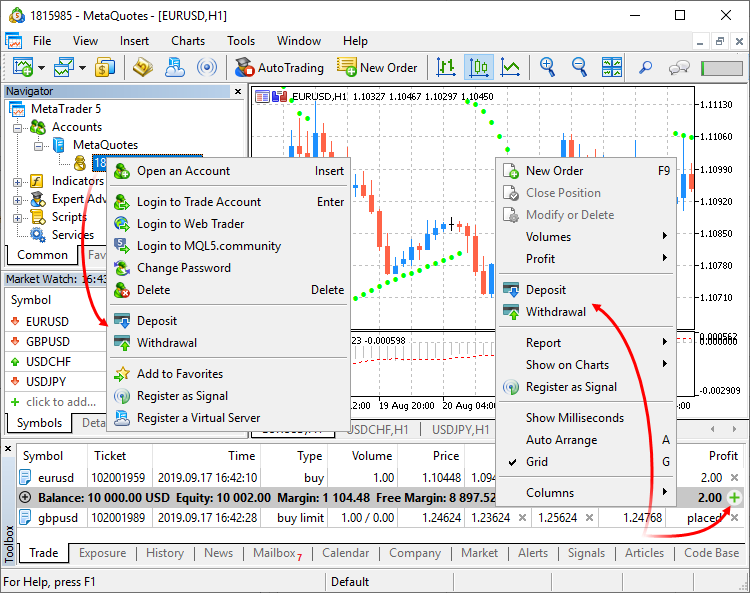Image resolution: width=750 pixels, height=593 pixels.
Task: Click the search icon in toolbar
Action: [645, 68]
